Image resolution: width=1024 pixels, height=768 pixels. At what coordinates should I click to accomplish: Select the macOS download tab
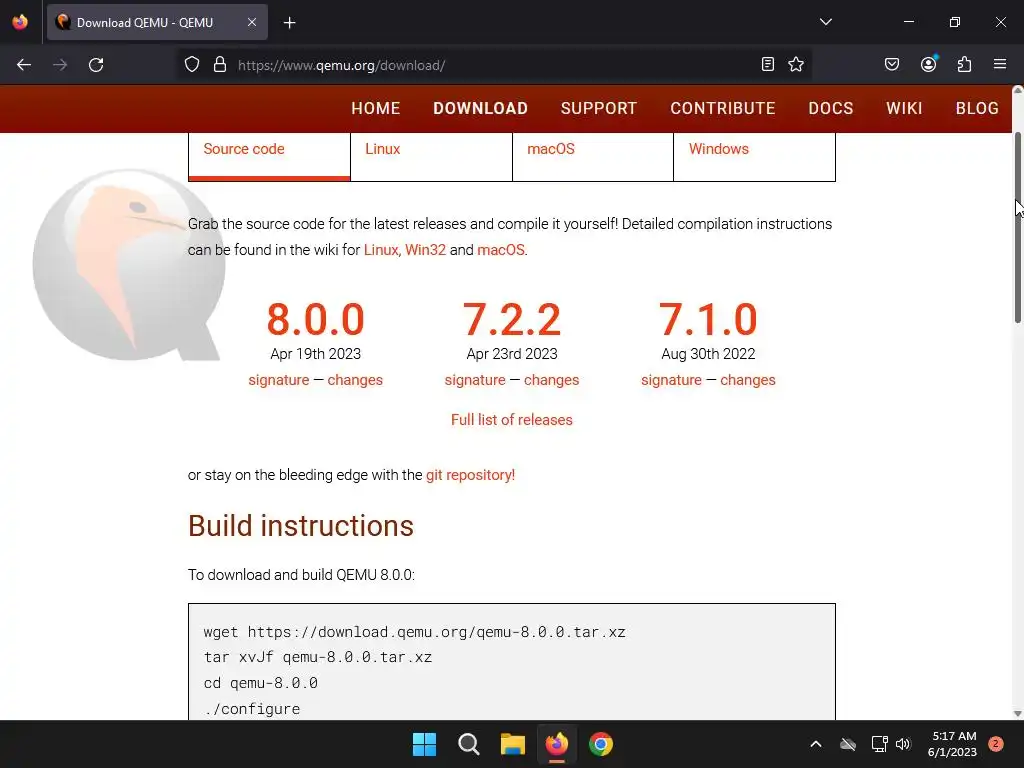[593, 155]
